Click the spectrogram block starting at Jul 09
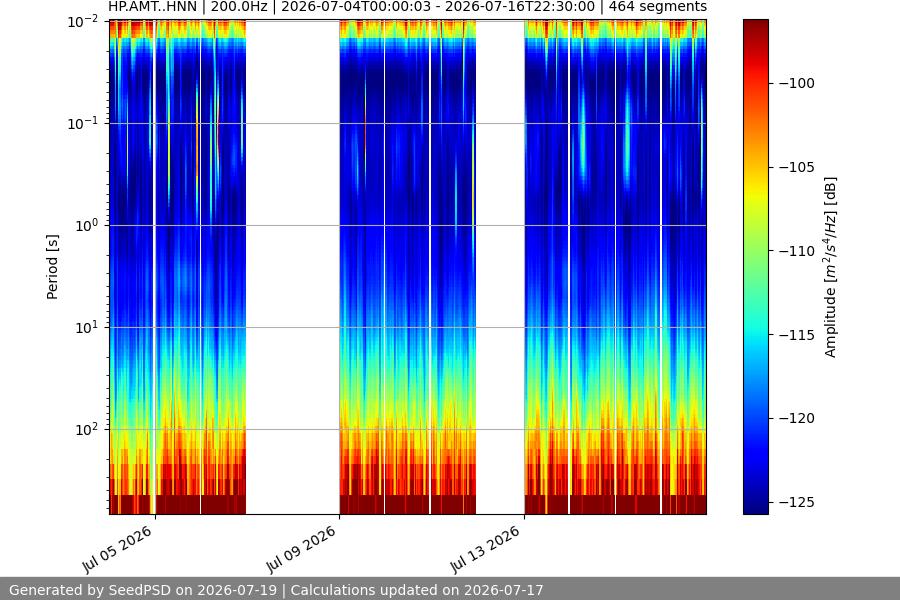 [x=408, y=267]
